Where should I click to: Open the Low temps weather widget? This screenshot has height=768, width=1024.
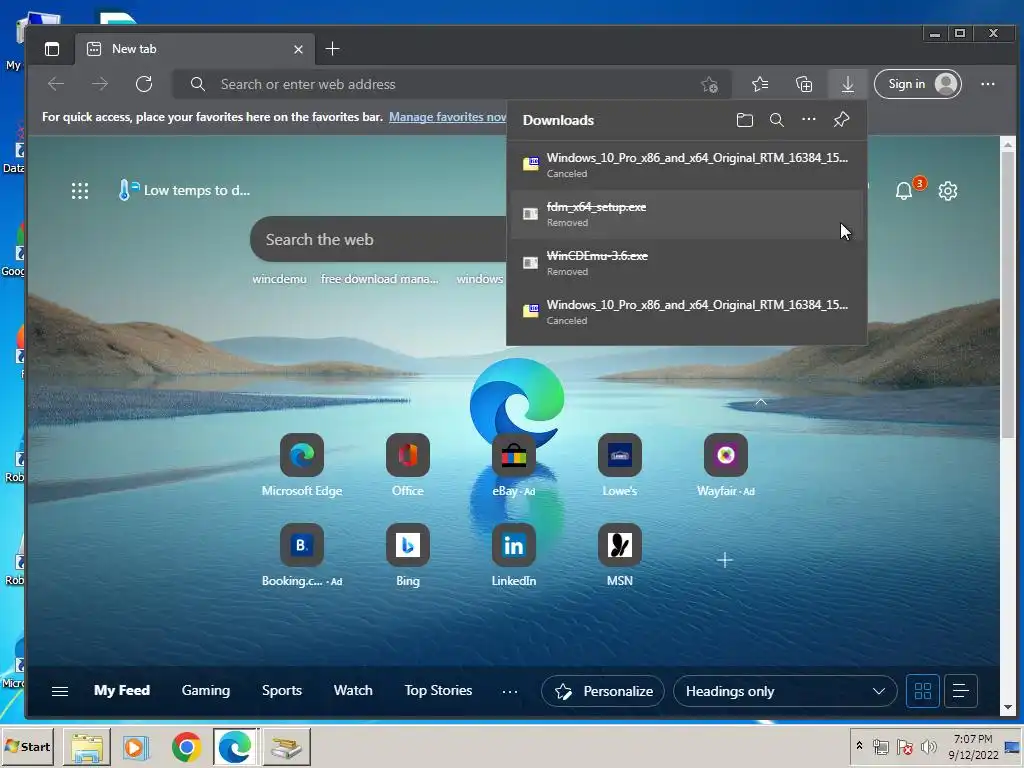[x=184, y=191]
